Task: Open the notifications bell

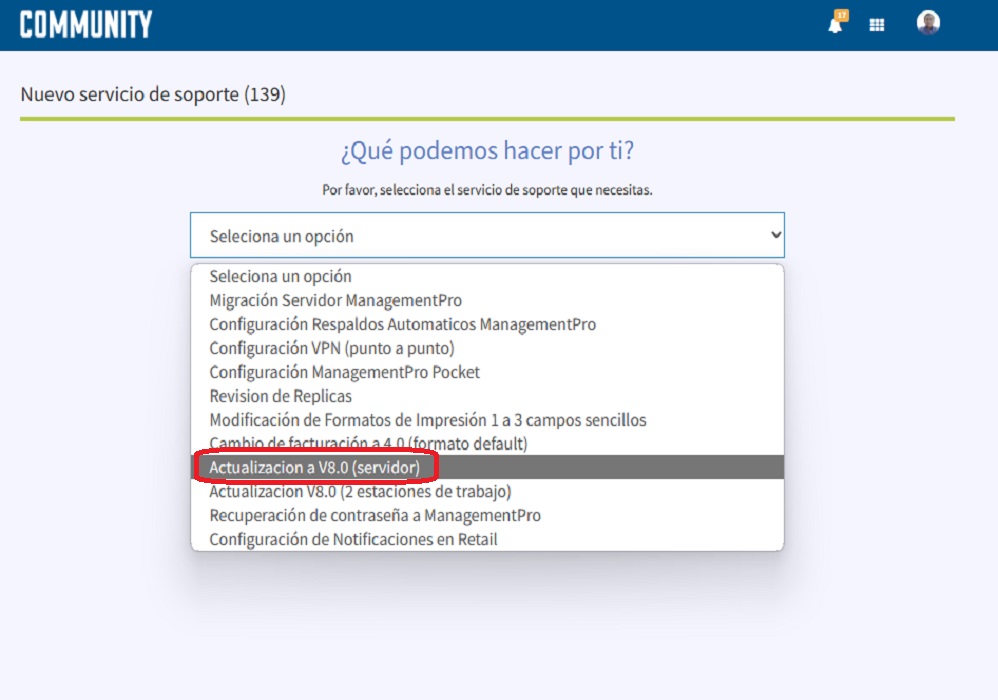Action: click(836, 24)
